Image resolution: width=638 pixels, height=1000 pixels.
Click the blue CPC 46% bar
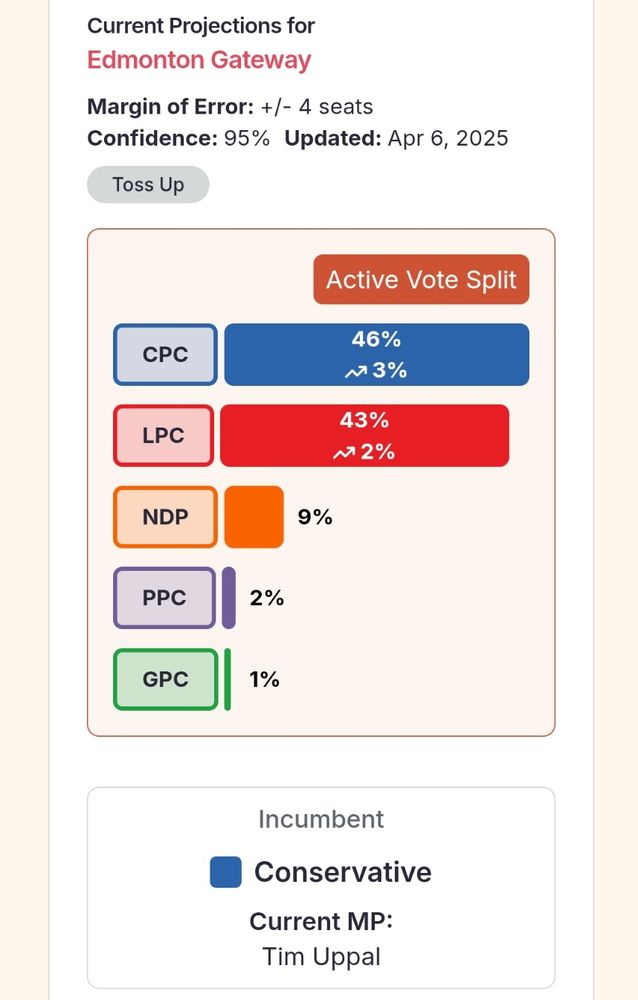click(376, 355)
